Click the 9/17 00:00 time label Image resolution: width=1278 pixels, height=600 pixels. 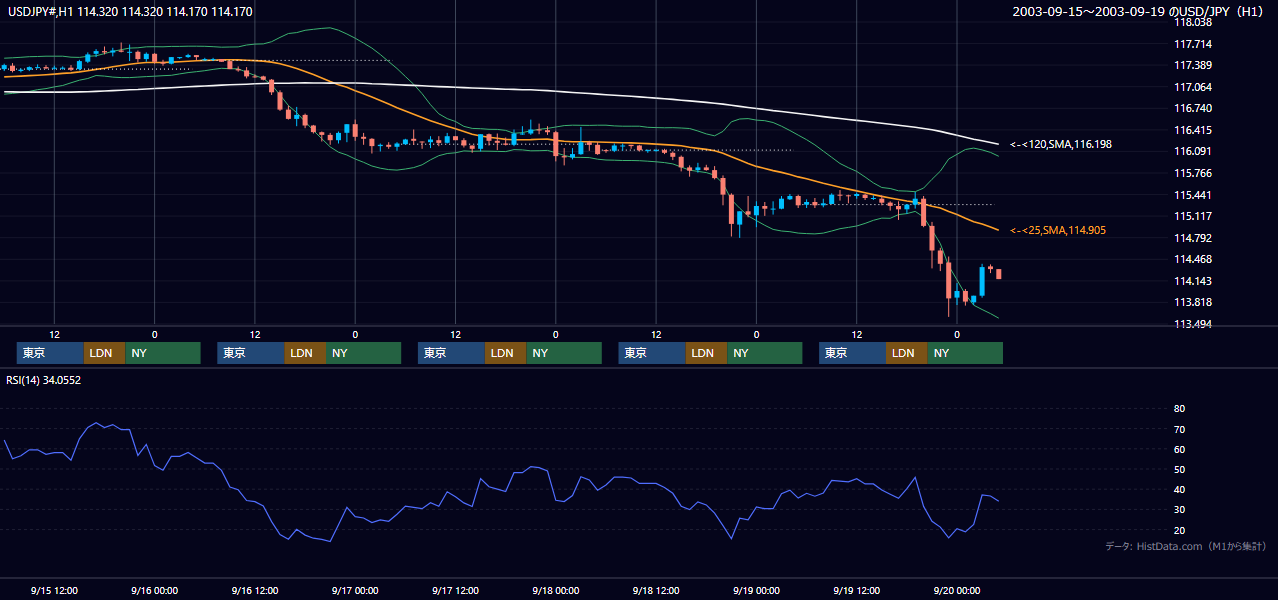click(x=355, y=590)
